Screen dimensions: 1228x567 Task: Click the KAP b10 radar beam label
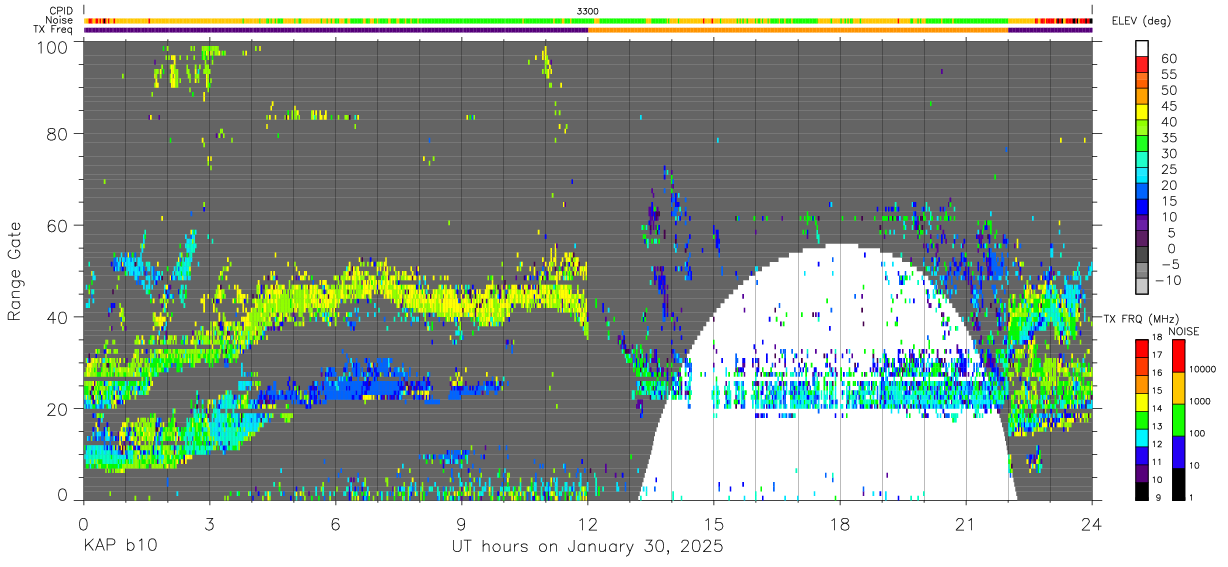[x=119, y=547]
